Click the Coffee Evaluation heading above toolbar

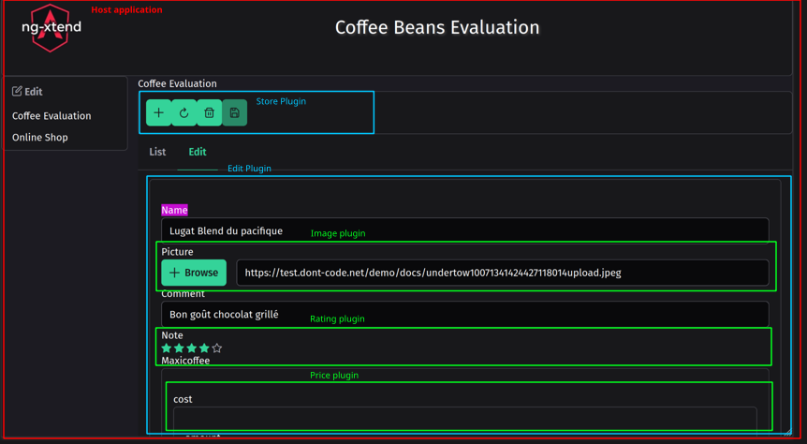click(177, 83)
